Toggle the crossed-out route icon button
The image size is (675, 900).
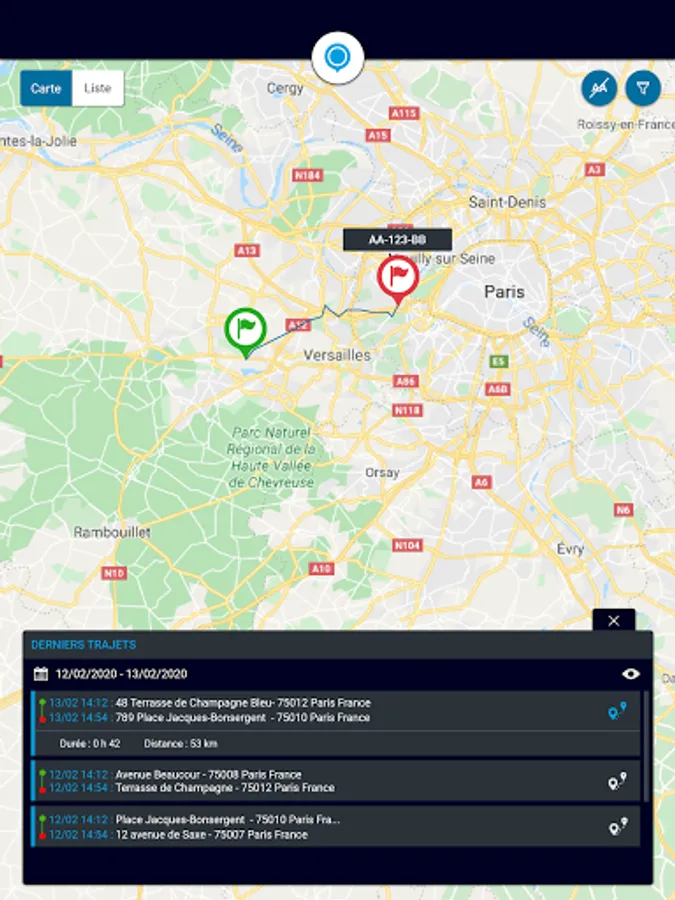pyautogui.click(x=599, y=88)
